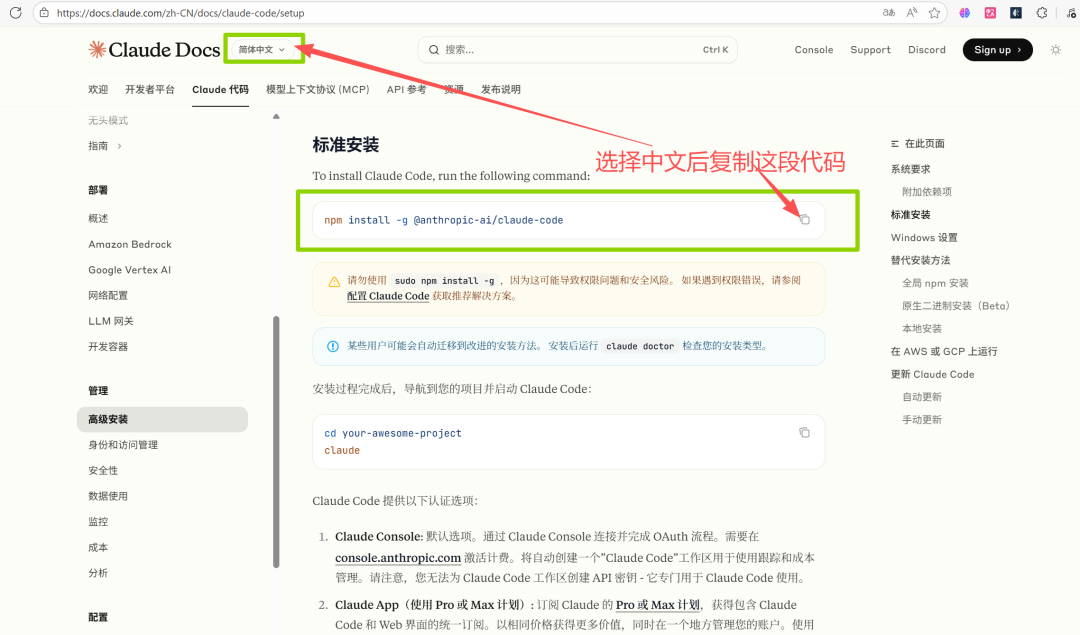Select 高级安装 in the sidebar
Viewport: 1080px width, 635px height.
coord(163,419)
